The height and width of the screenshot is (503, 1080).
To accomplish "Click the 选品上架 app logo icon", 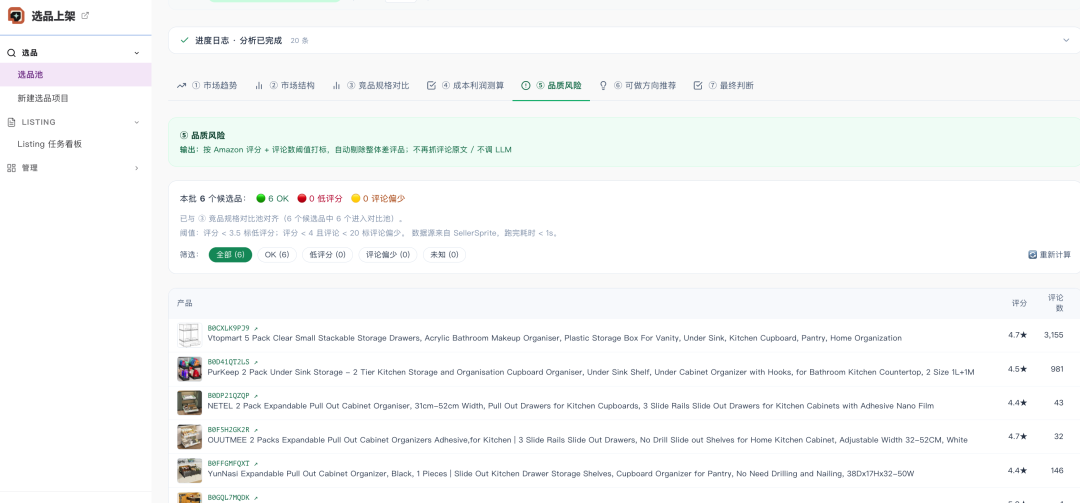I will click(x=16, y=15).
